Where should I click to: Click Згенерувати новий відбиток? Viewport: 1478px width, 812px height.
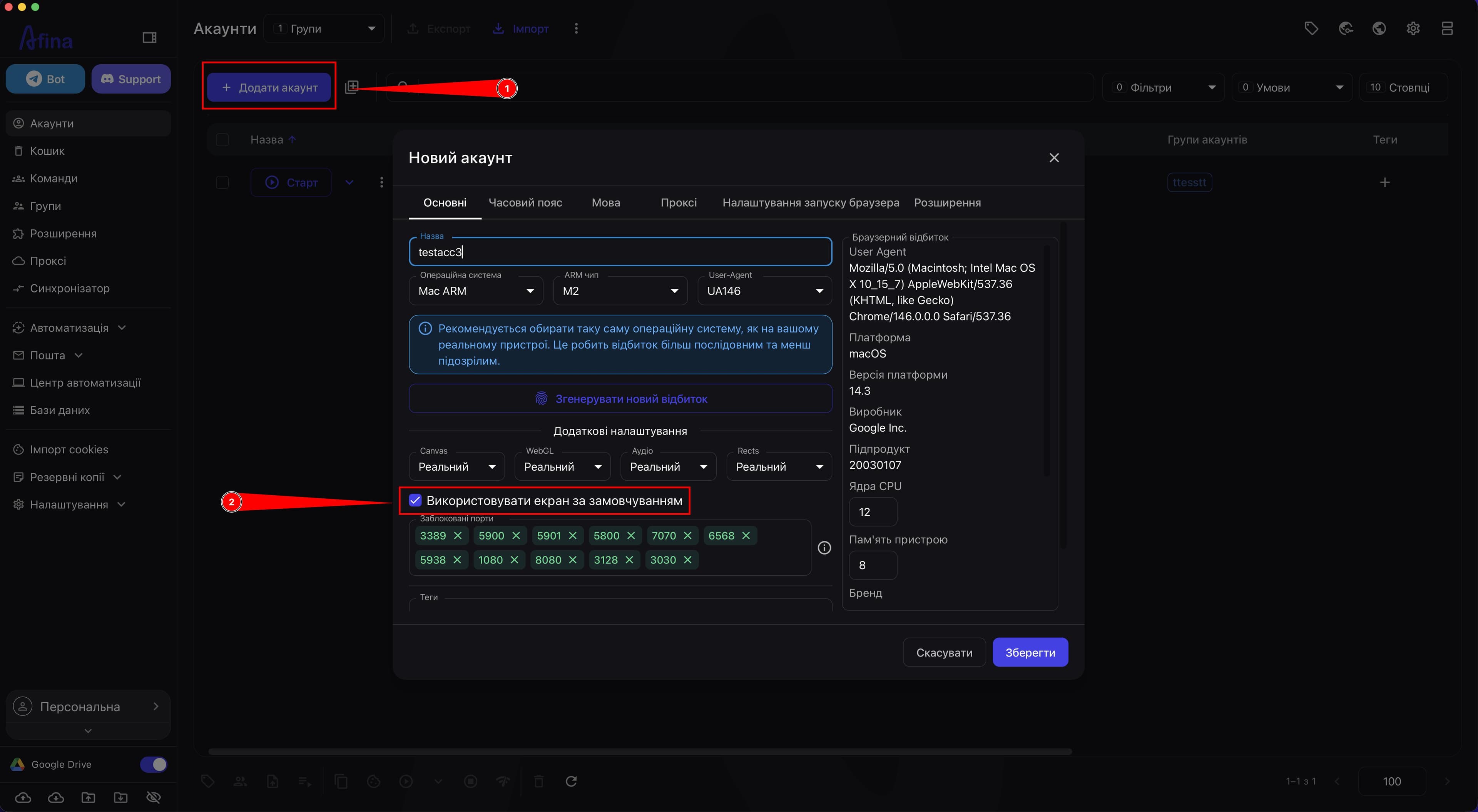pyautogui.click(x=620, y=399)
